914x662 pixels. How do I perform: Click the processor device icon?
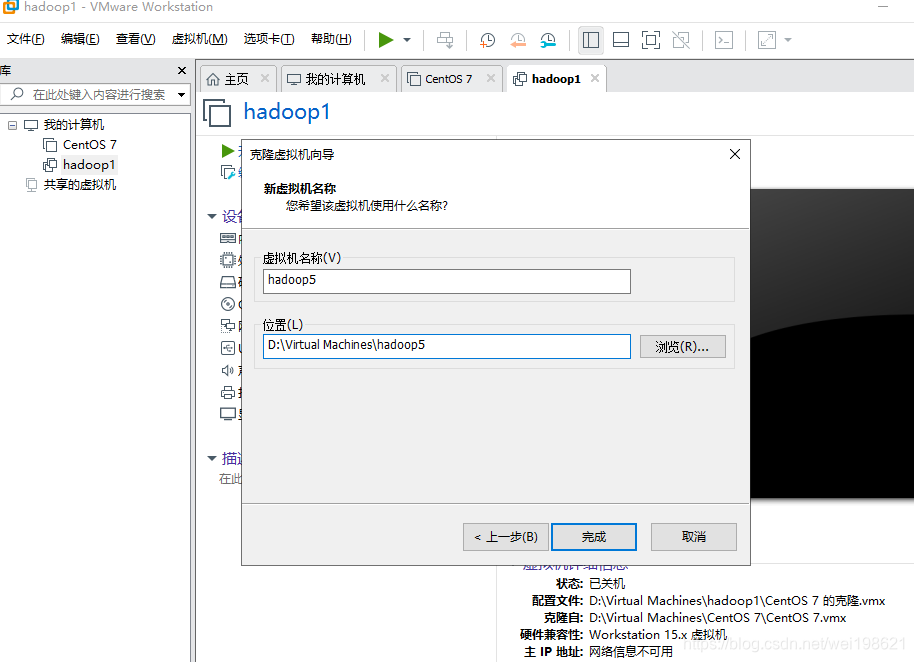228,260
